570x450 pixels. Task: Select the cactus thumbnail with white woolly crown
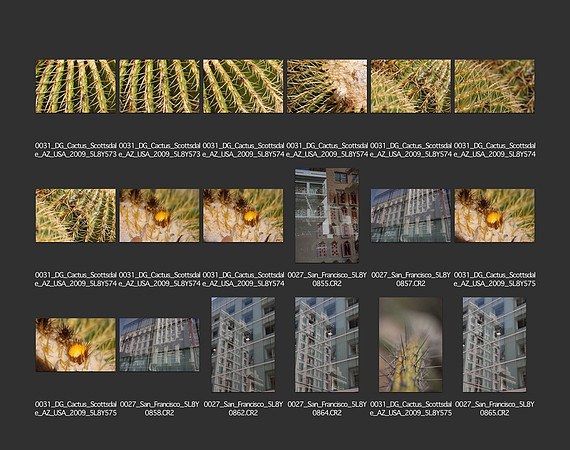327,86
